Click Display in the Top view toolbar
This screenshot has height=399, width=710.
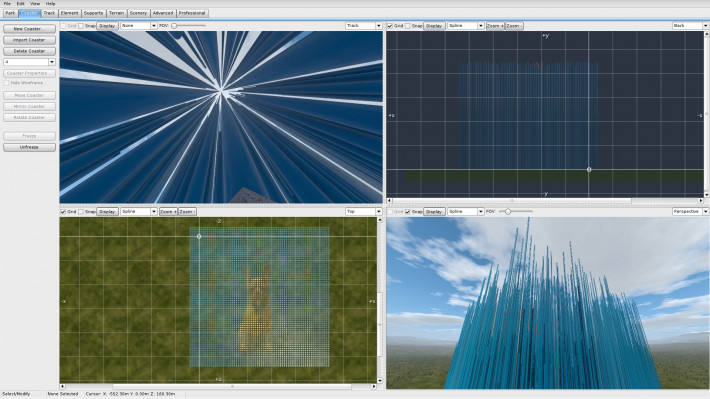click(107, 212)
